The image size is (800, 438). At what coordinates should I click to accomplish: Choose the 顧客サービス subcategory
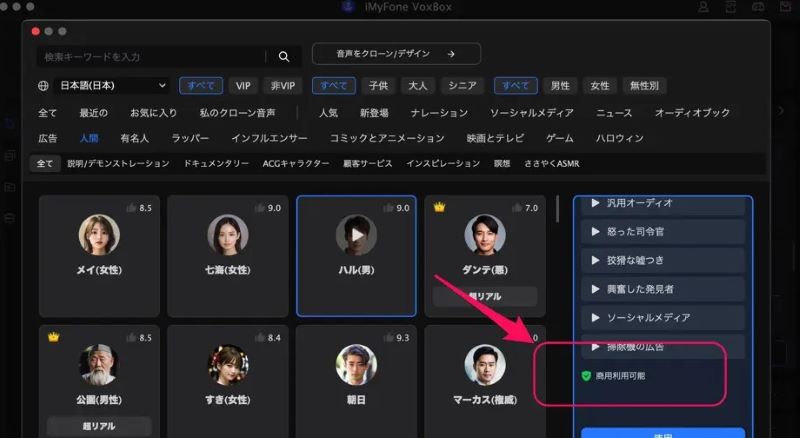point(367,164)
